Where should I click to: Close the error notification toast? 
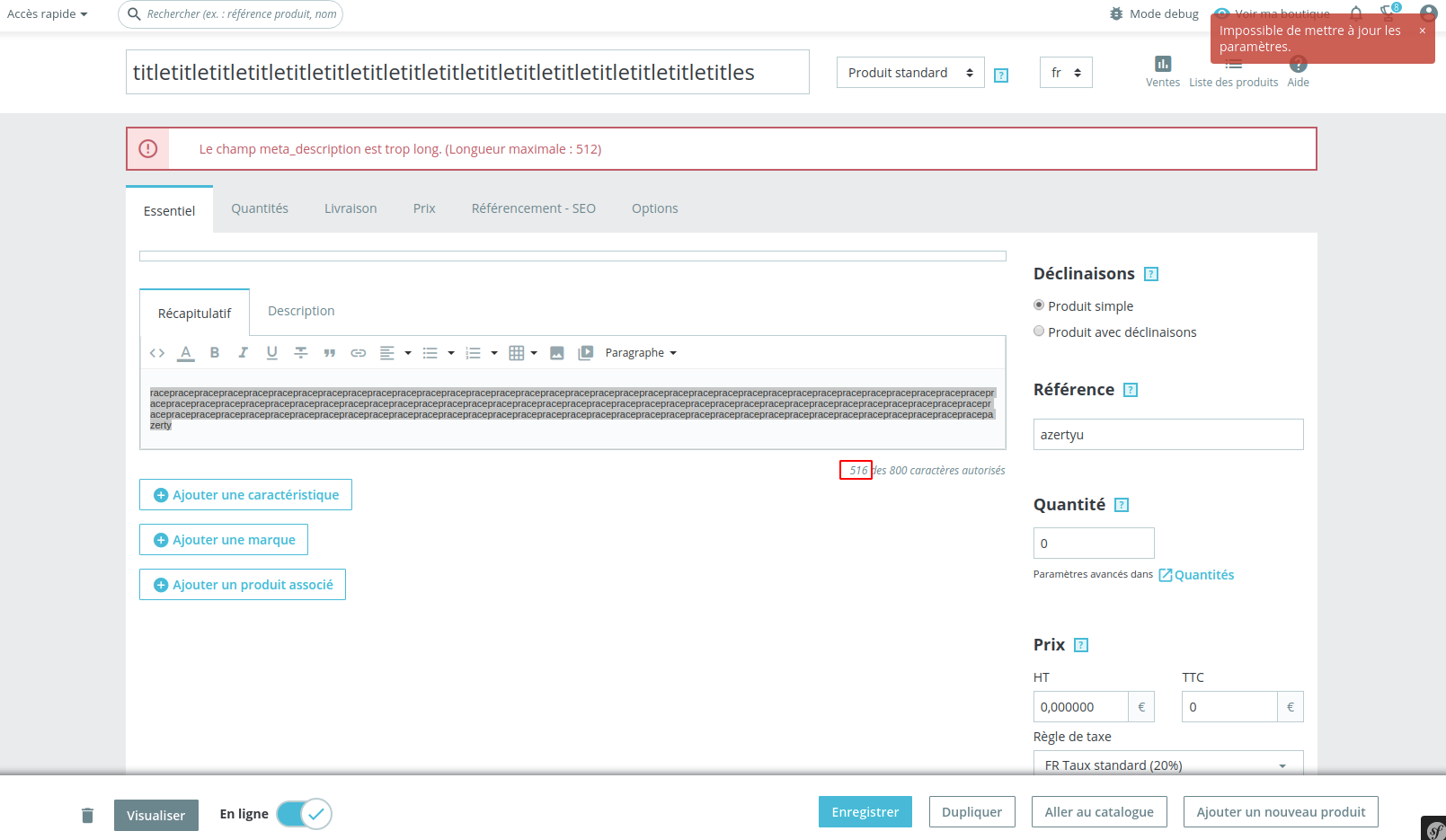(x=1423, y=31)
